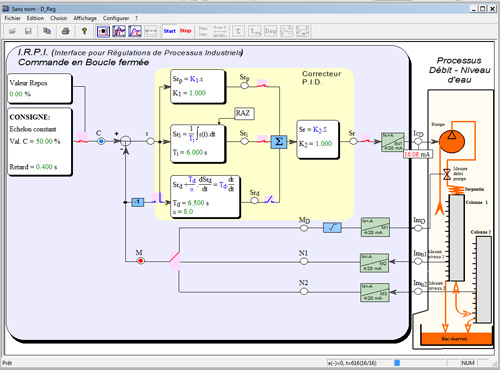
Task: Toggle the consigne switch before point C
Action: tap(82, 138)
